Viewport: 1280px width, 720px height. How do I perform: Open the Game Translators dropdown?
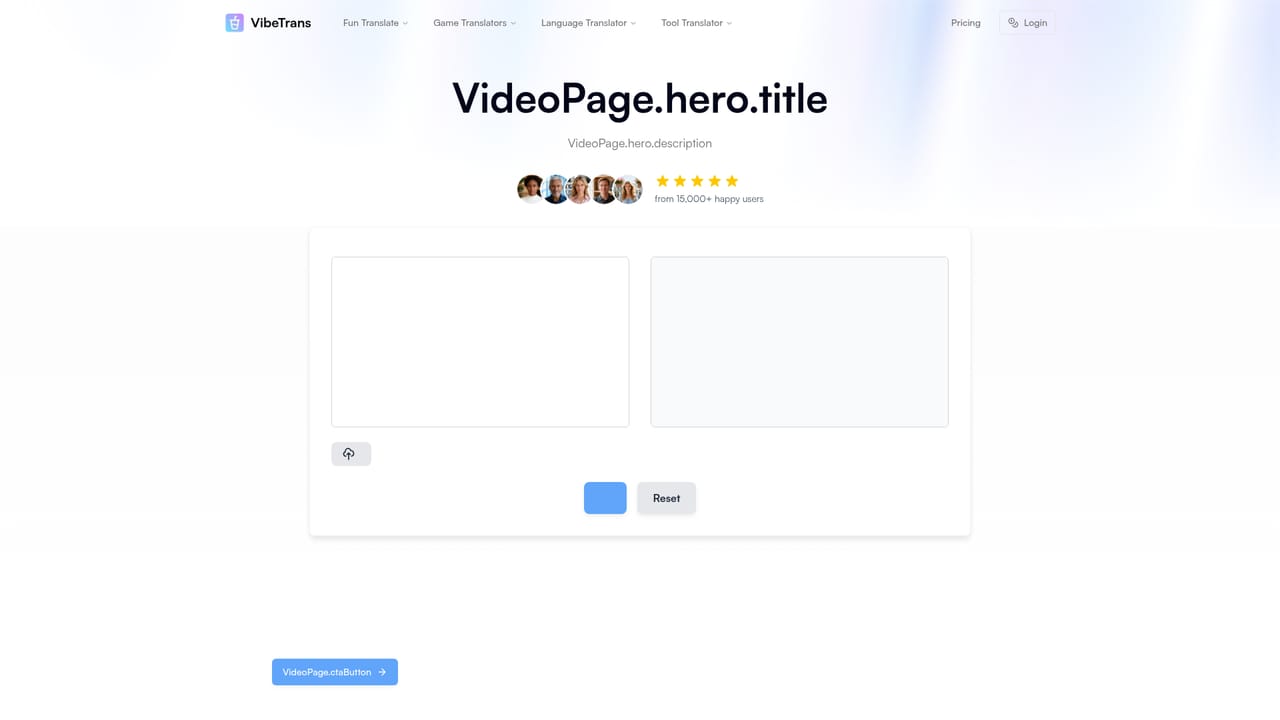tap(475, 23)
